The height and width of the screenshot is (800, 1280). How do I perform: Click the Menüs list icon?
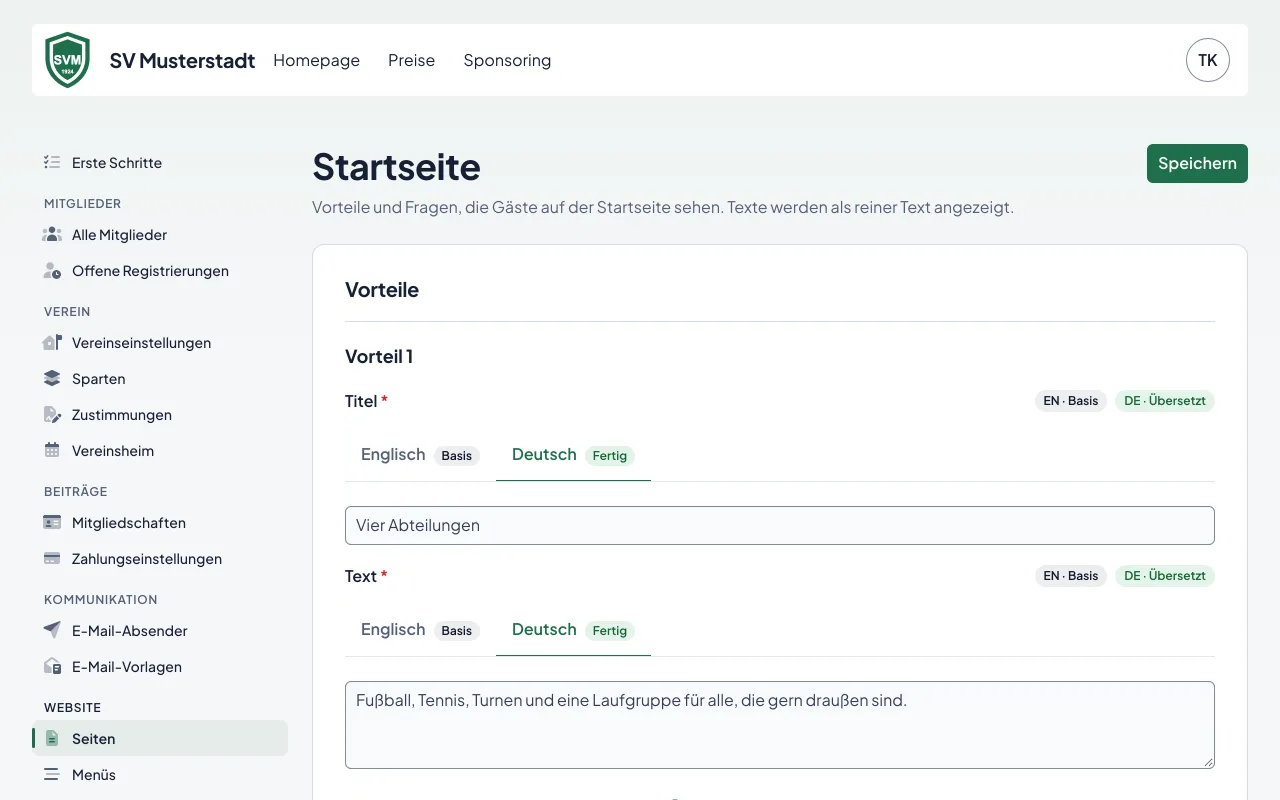pyautogui.click(x=52, y=774)
